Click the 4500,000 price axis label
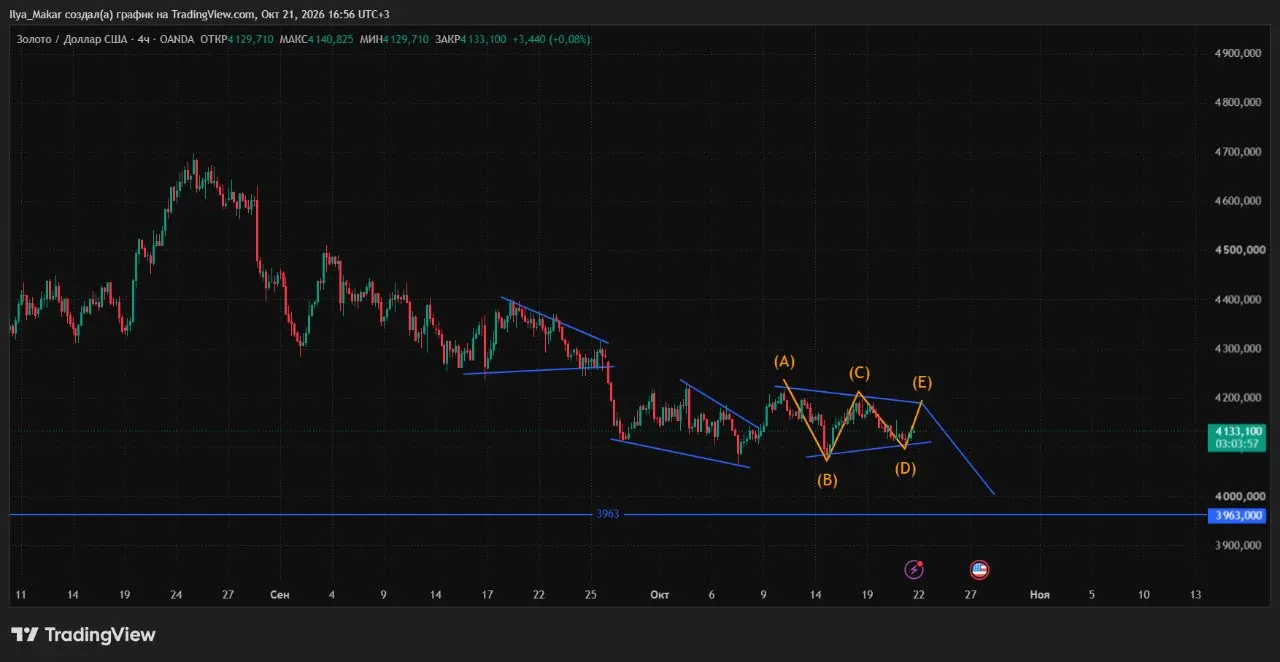The height and width of the screenshot is (662, 1280). (x=1238, y=250)
